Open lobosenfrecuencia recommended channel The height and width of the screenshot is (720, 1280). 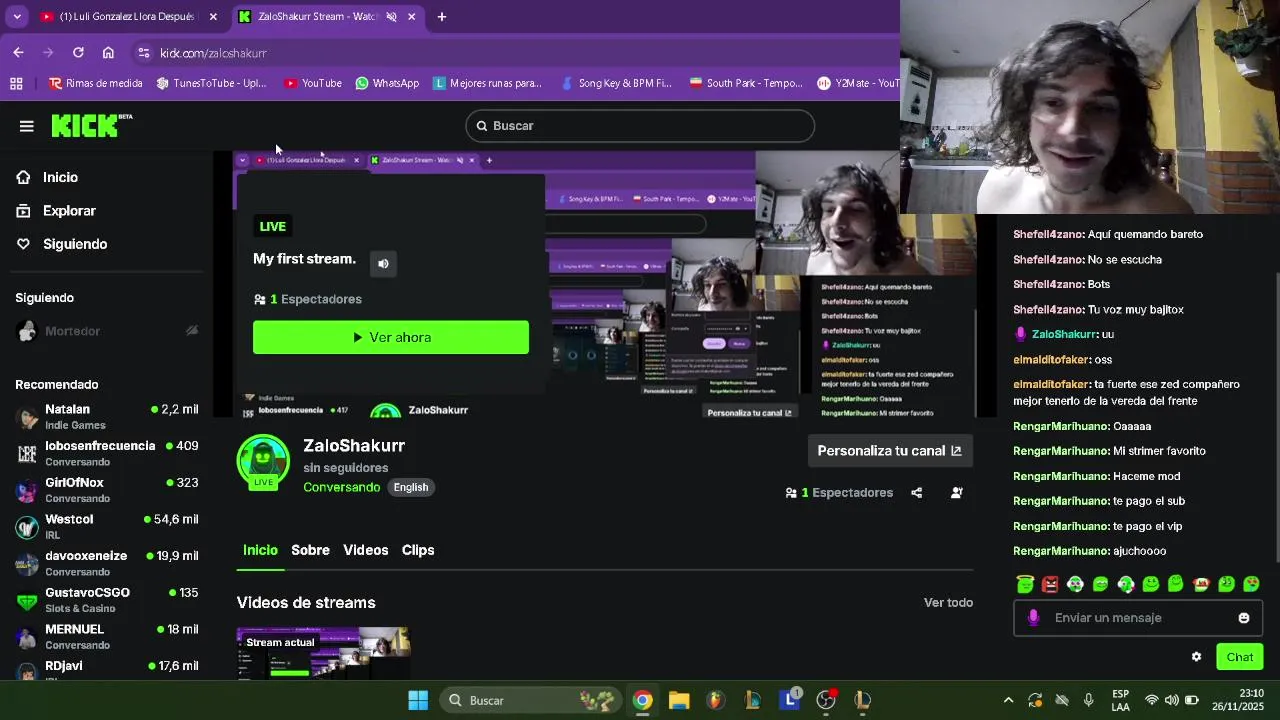pyautogui.click(x=106, y=453)
